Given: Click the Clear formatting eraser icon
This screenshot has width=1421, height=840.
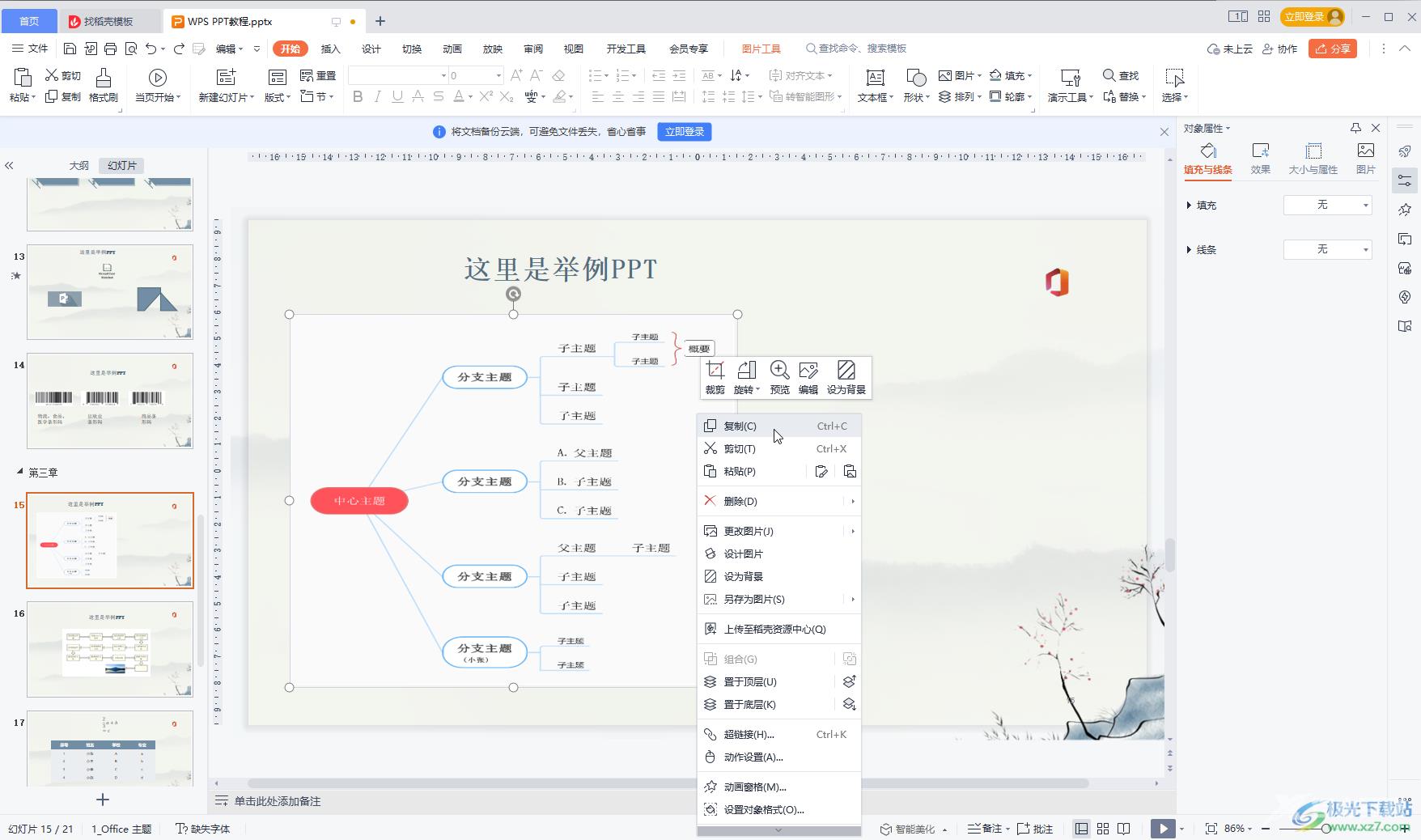Looking at the screenshot, I should coord(558,75).
